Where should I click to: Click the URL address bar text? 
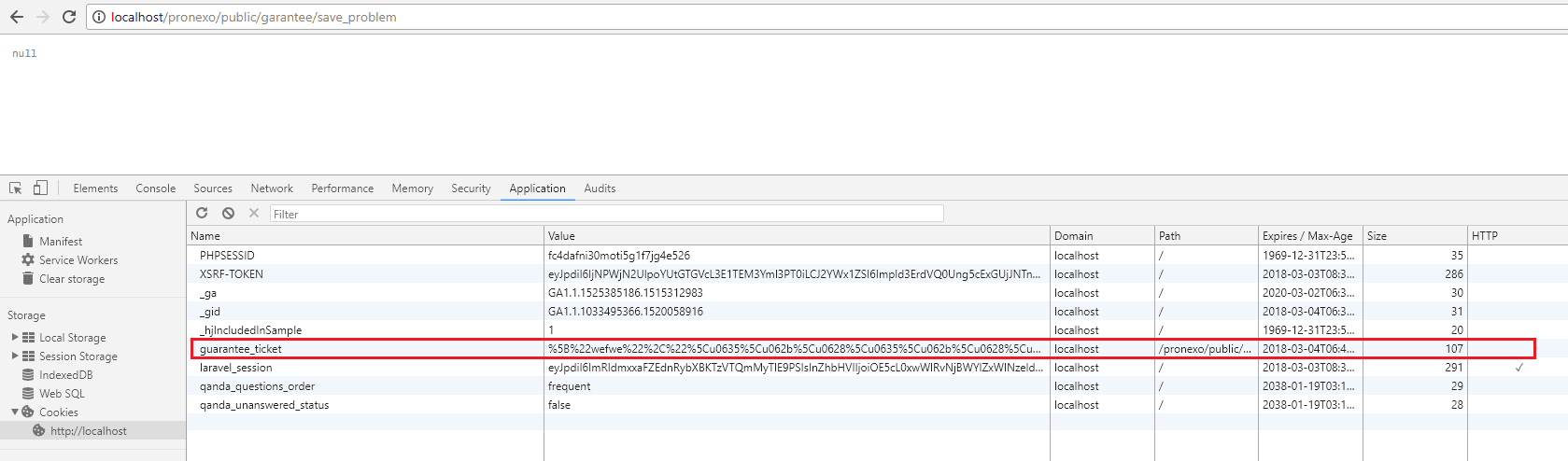click(253, 17)
